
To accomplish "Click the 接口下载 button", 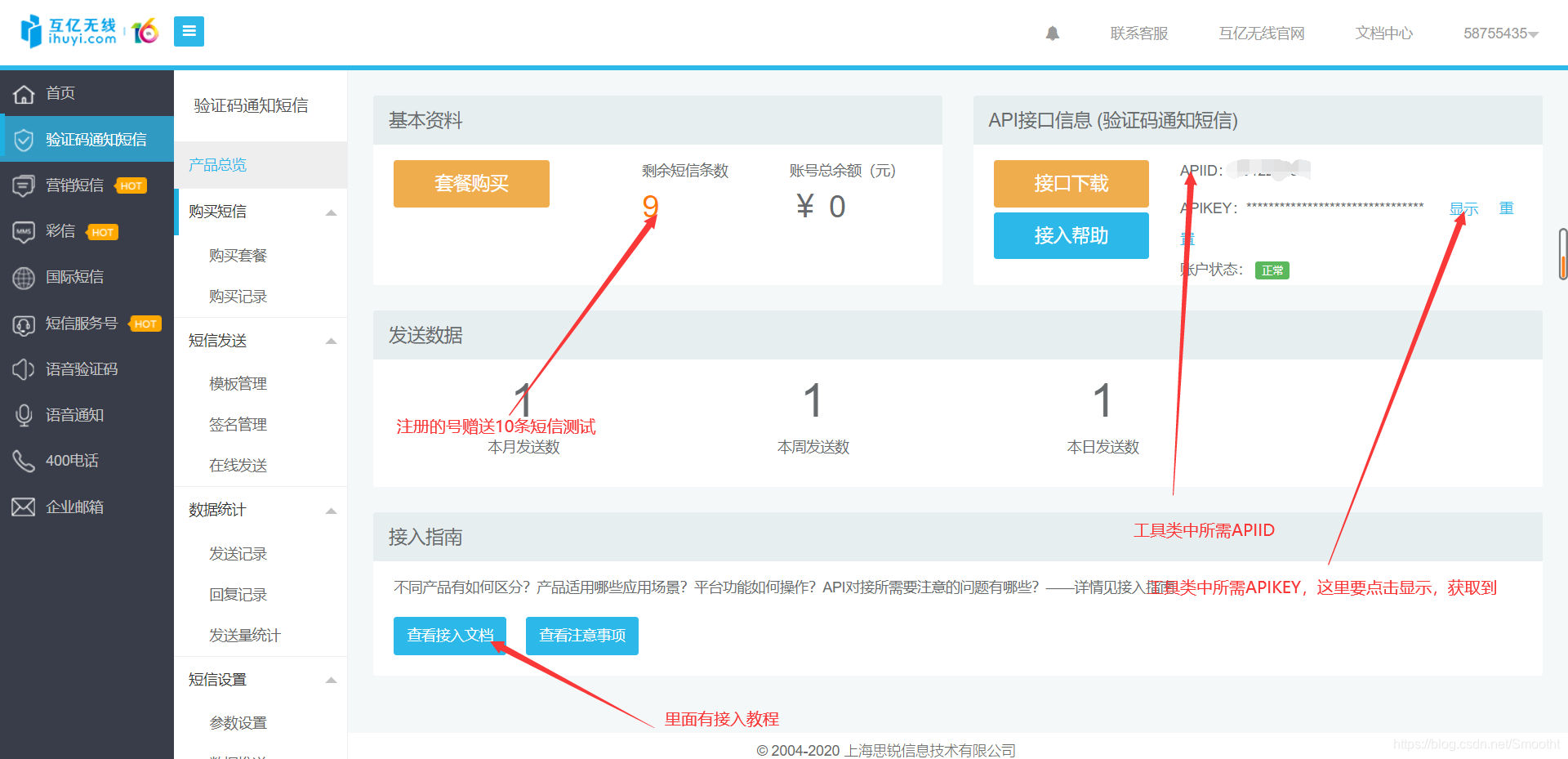I will pos(1071,184).
